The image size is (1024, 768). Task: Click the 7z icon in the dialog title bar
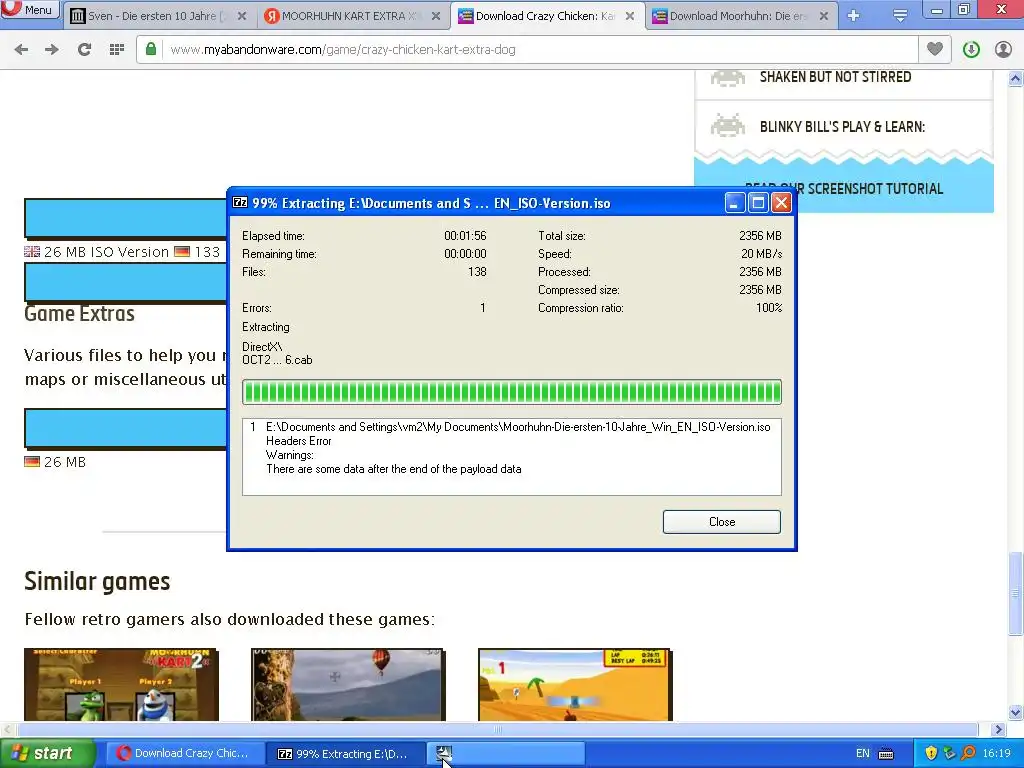pyautogui.click(x=240, y=202)
